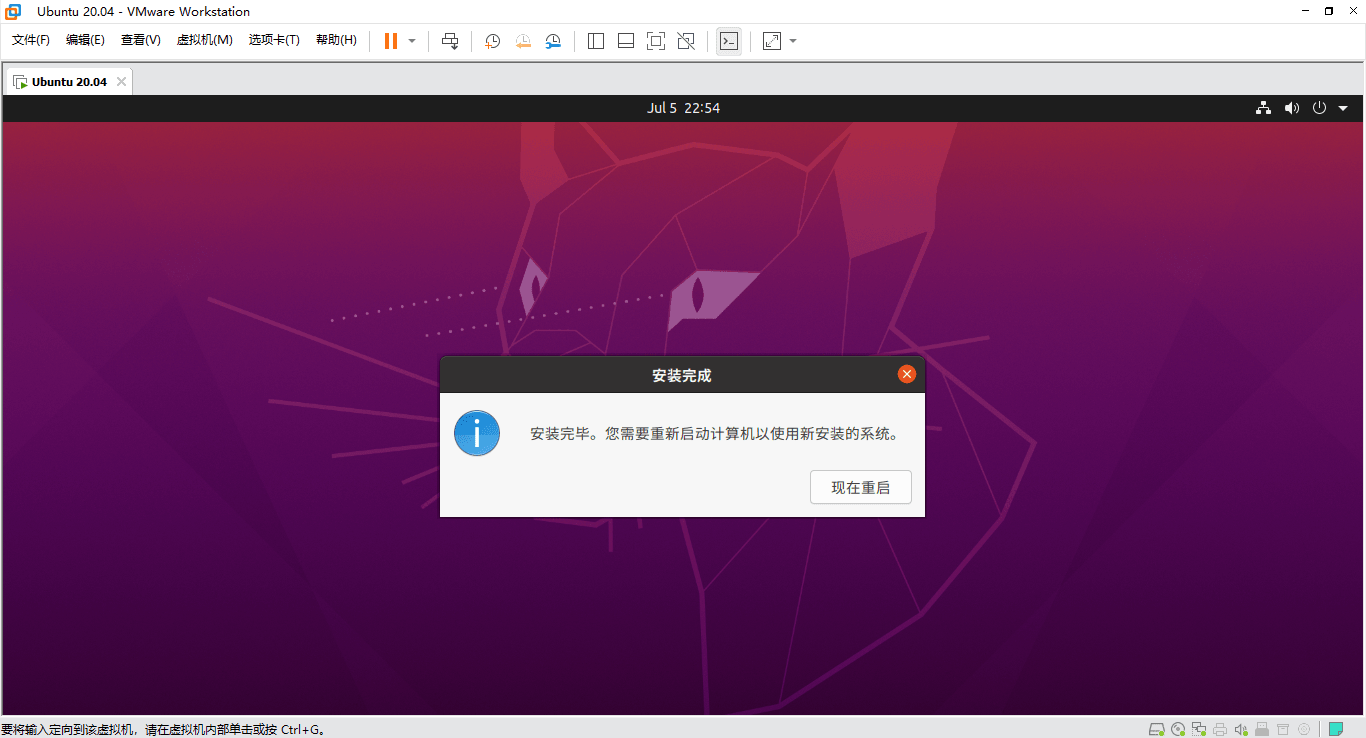Click the network adapter device status icon
The height and width of the screenshot is (738, 1366).
pos(1199,729)
